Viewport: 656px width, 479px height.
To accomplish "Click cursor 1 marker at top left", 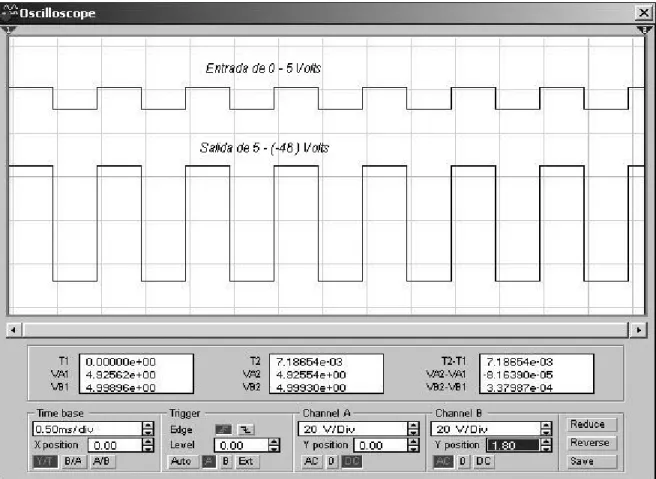I will (8, 30).
